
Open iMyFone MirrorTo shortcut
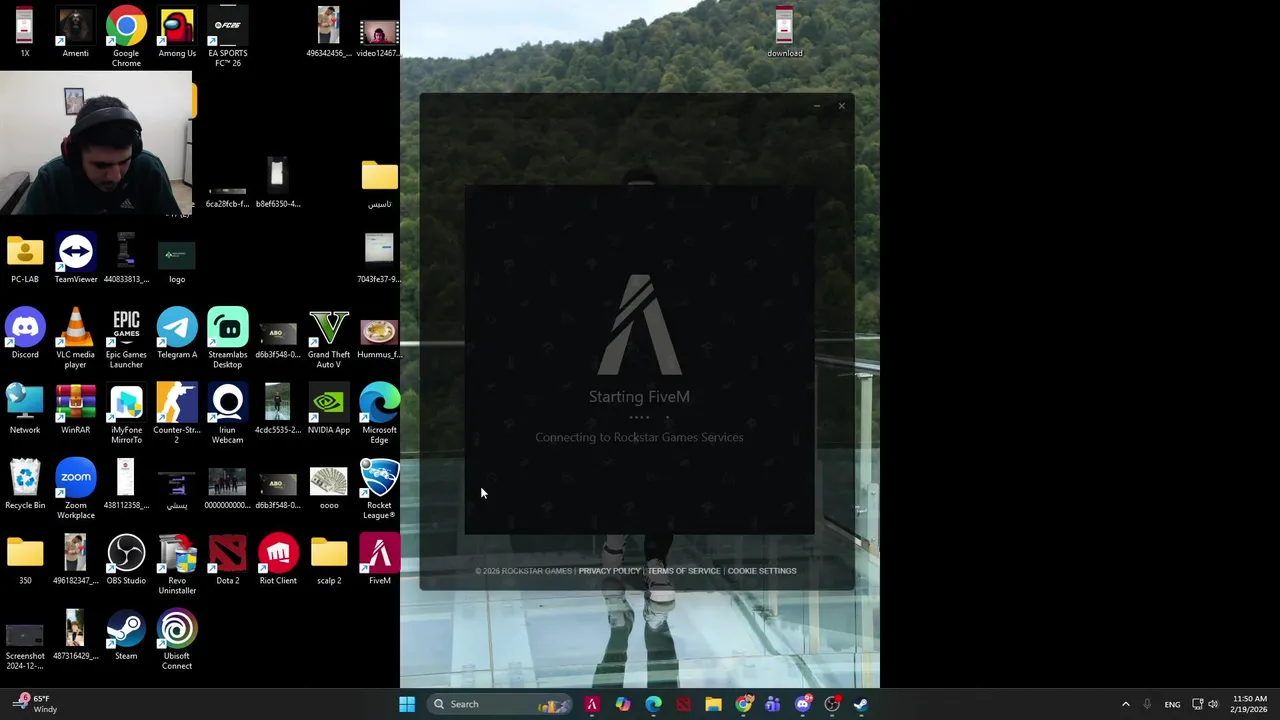[126, 414]
